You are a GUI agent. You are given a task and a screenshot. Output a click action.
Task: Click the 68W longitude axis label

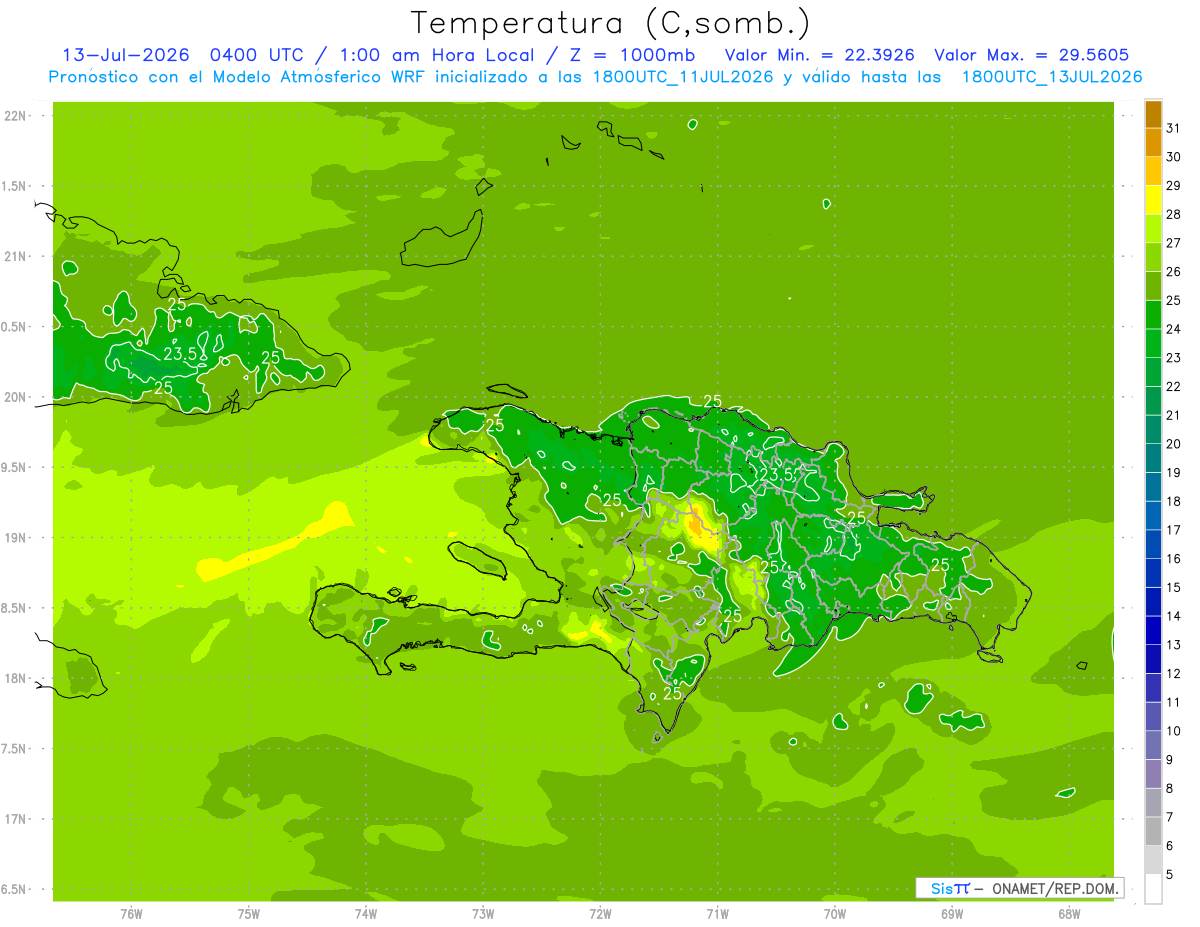click(x=1069, y=914)
